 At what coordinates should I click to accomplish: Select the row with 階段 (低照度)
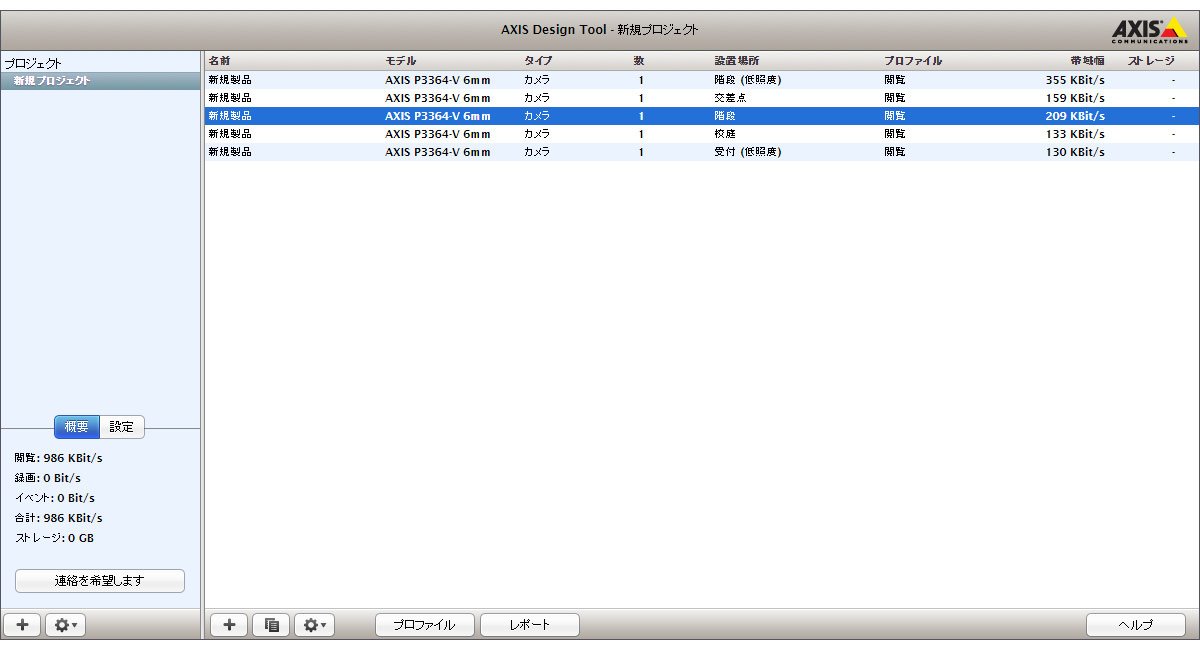(702, 80)
